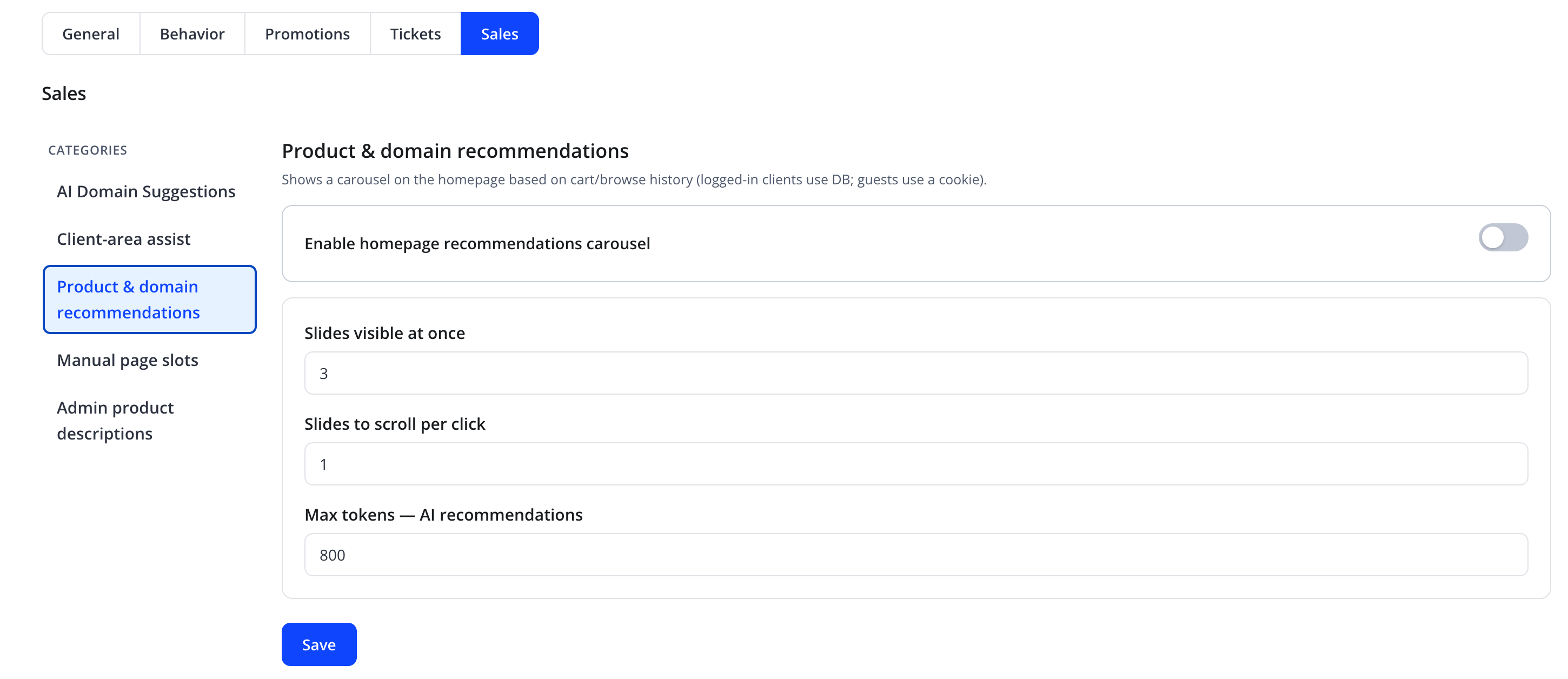The width and height of the screenshot is (1568, 679).
Task: Click the Max tokens AI recommendations field
Action: pos(916,554)
